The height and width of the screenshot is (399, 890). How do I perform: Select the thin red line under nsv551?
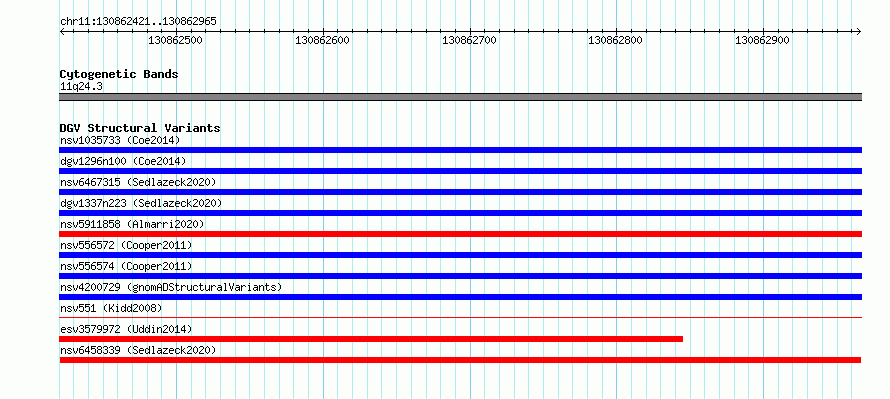point(460,318)
